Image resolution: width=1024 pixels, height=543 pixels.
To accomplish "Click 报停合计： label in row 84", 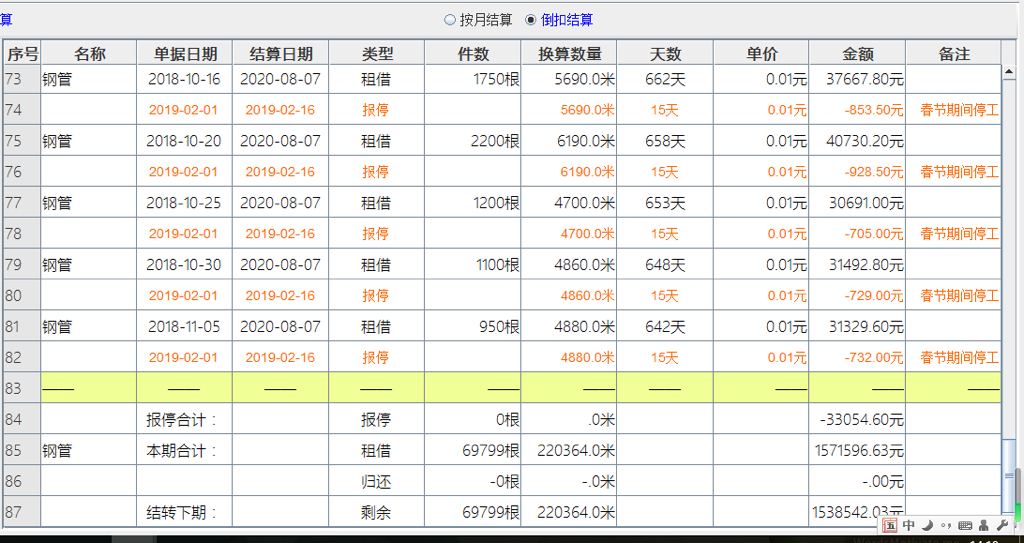I will point(185,420).
